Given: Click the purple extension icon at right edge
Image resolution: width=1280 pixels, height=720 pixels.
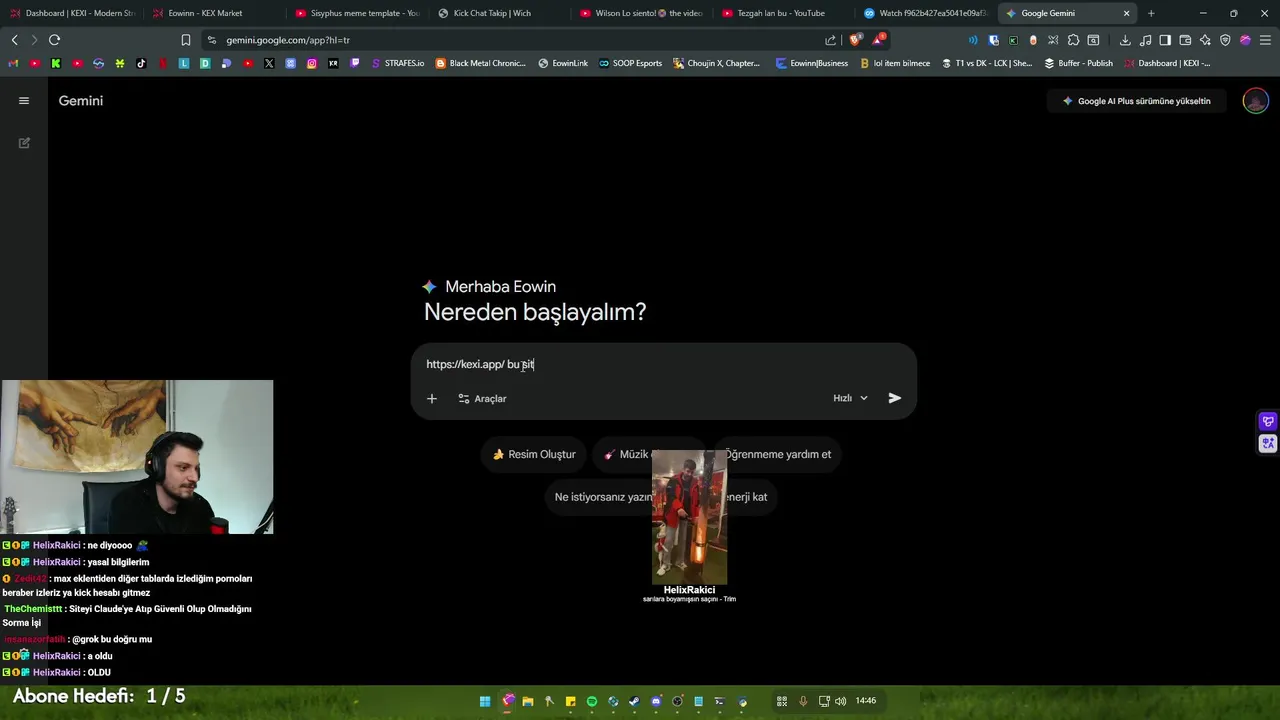Looking at the screenshot, I should (x=1268, y=421).
